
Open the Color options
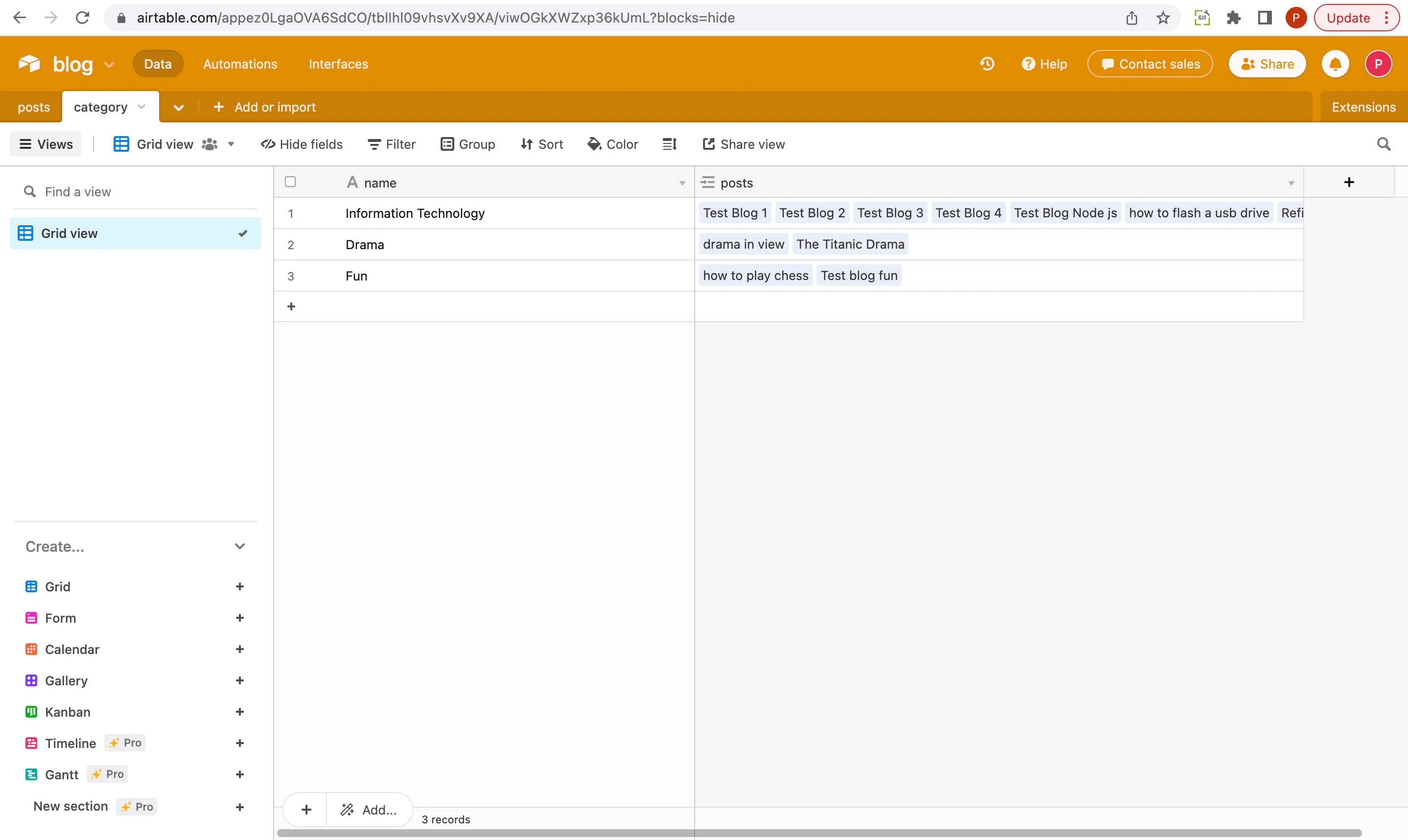[613, 144]
